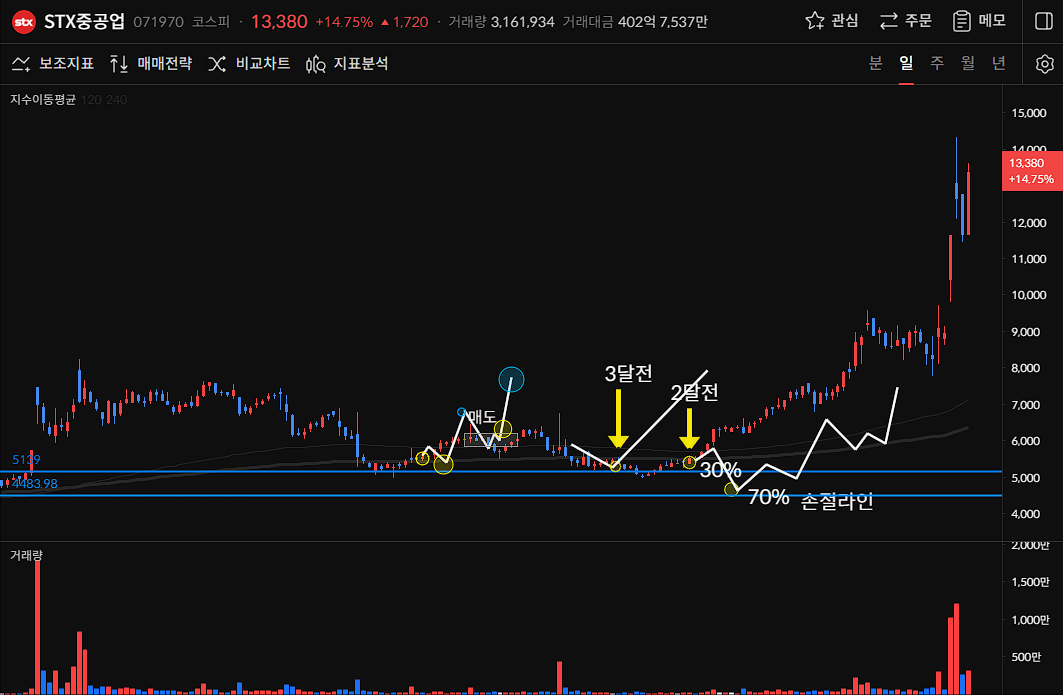Viewport: 1063px width, 695px height.
Task: Open 비교차트 comparison chart
Action: 249,64
